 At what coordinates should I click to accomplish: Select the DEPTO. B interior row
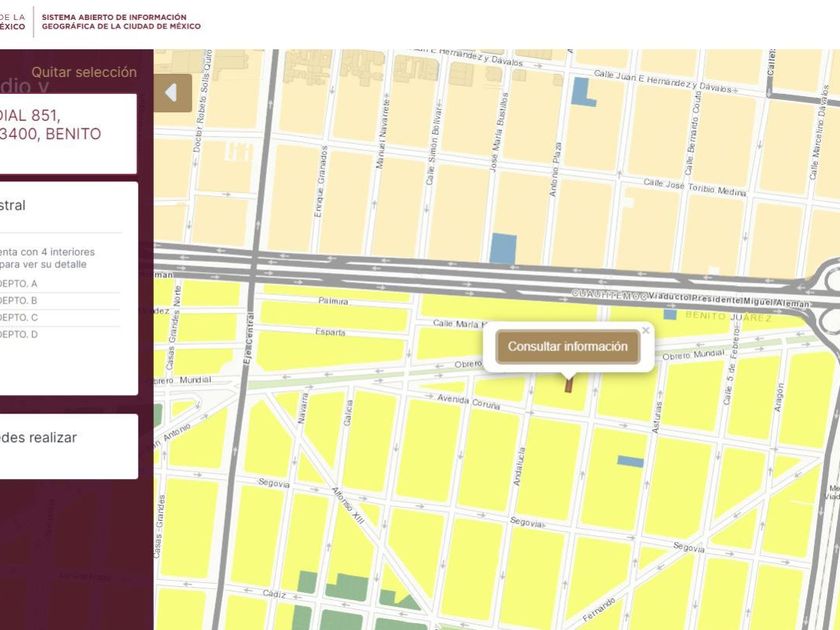[59, 301]
